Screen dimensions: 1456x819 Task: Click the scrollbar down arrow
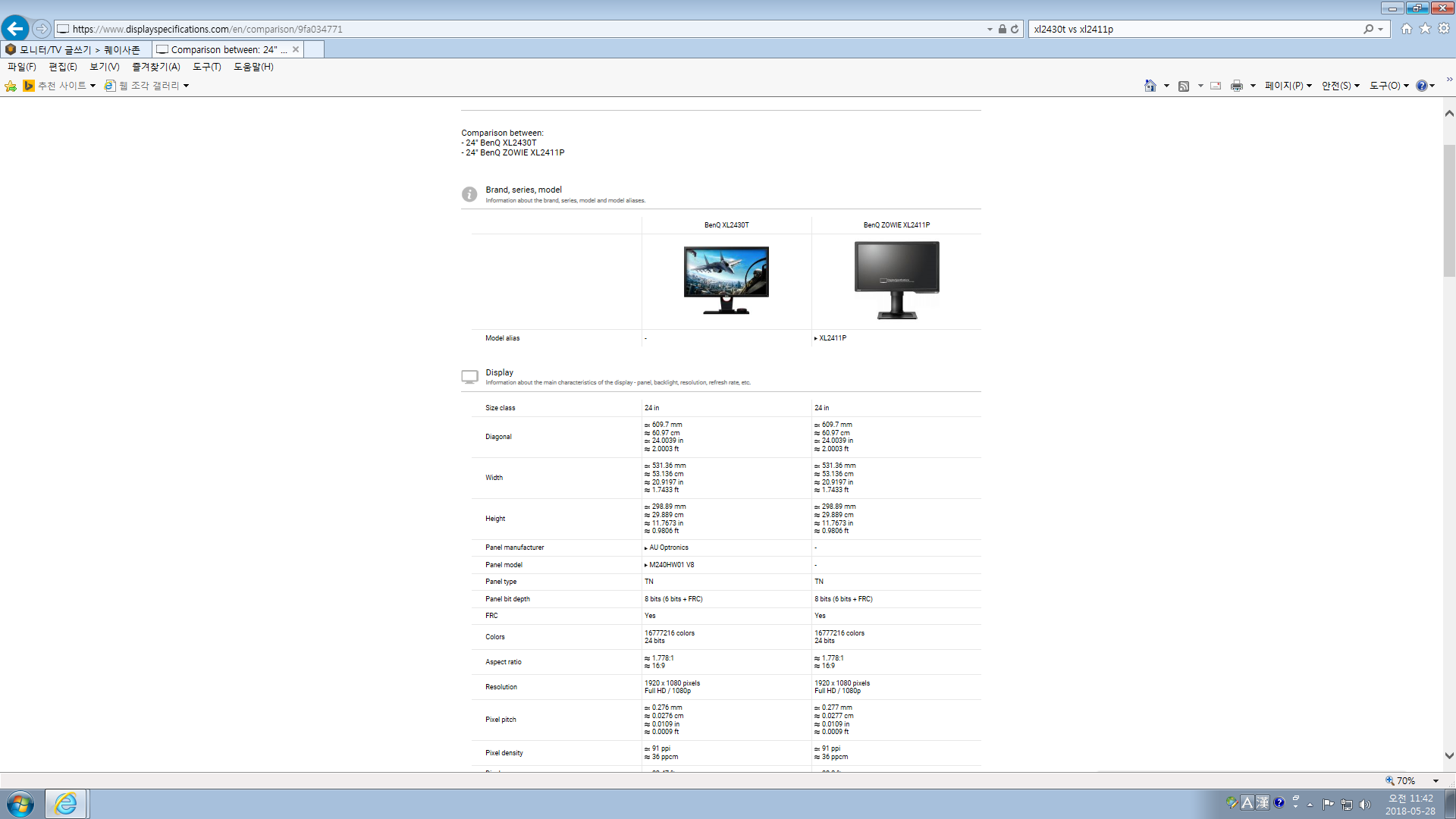click(1449, 755)
